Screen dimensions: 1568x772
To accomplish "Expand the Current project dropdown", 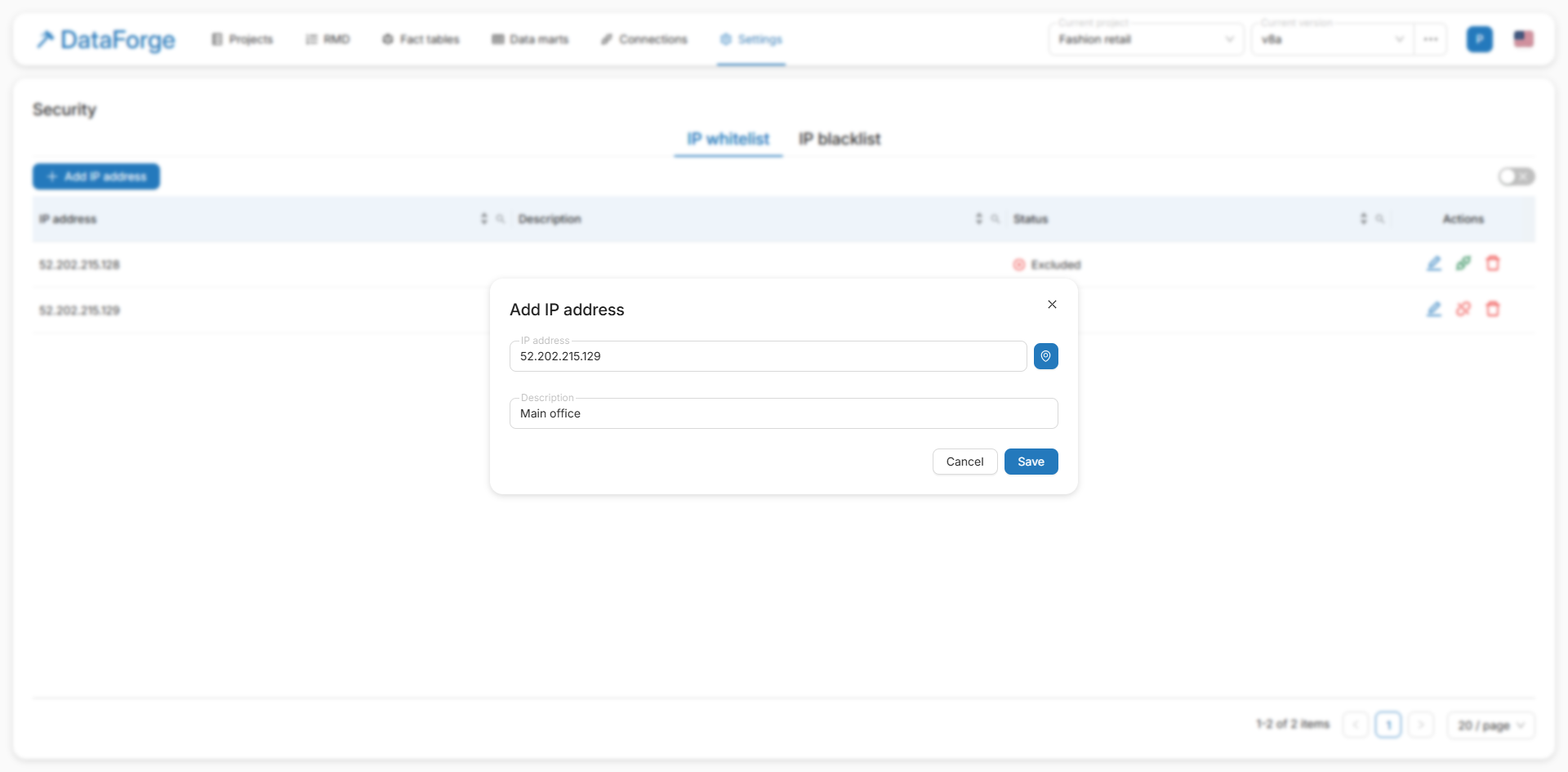I will click(x=1146, y=39).
